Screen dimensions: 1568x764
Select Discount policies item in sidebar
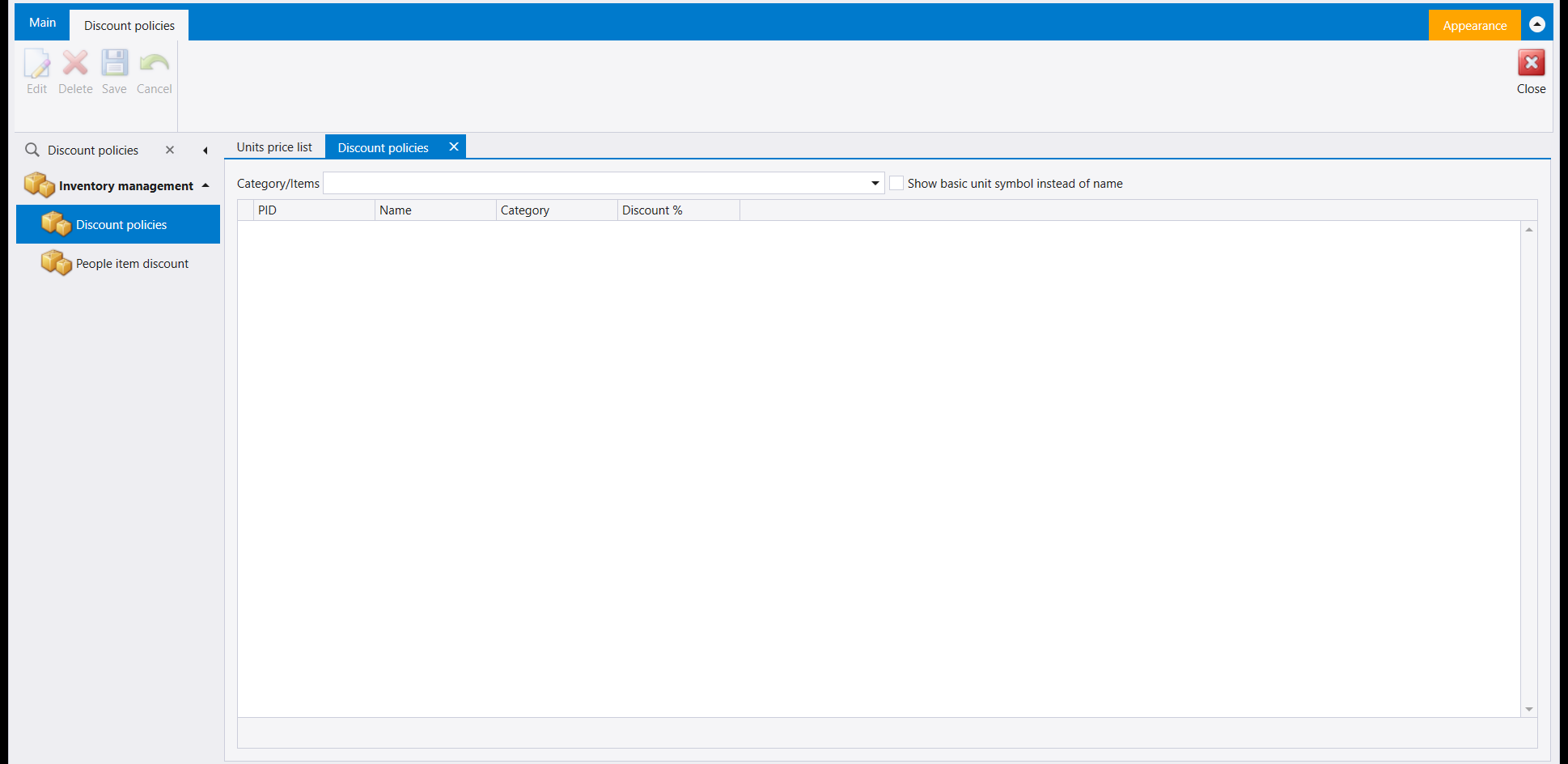(x=118, y=224)
